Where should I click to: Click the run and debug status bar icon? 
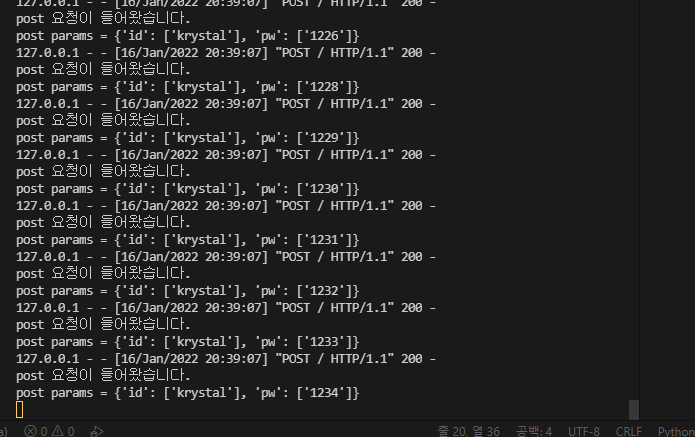point(97,431)
